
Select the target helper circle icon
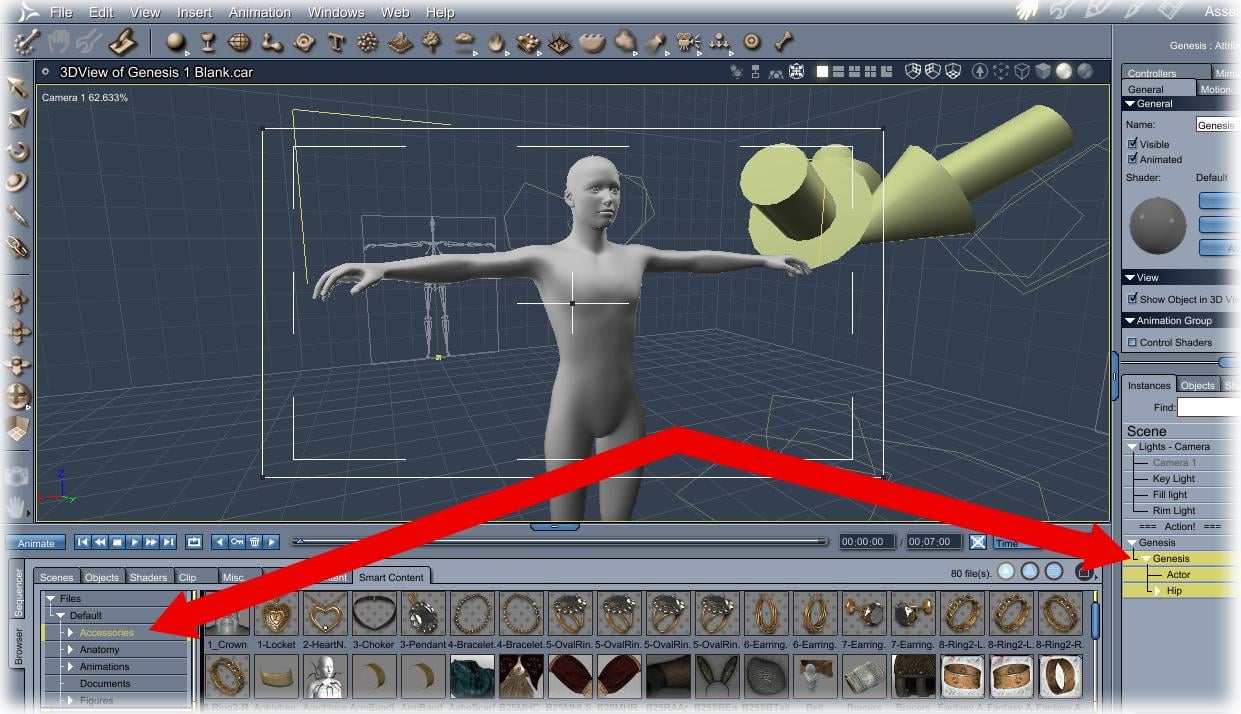752,42
